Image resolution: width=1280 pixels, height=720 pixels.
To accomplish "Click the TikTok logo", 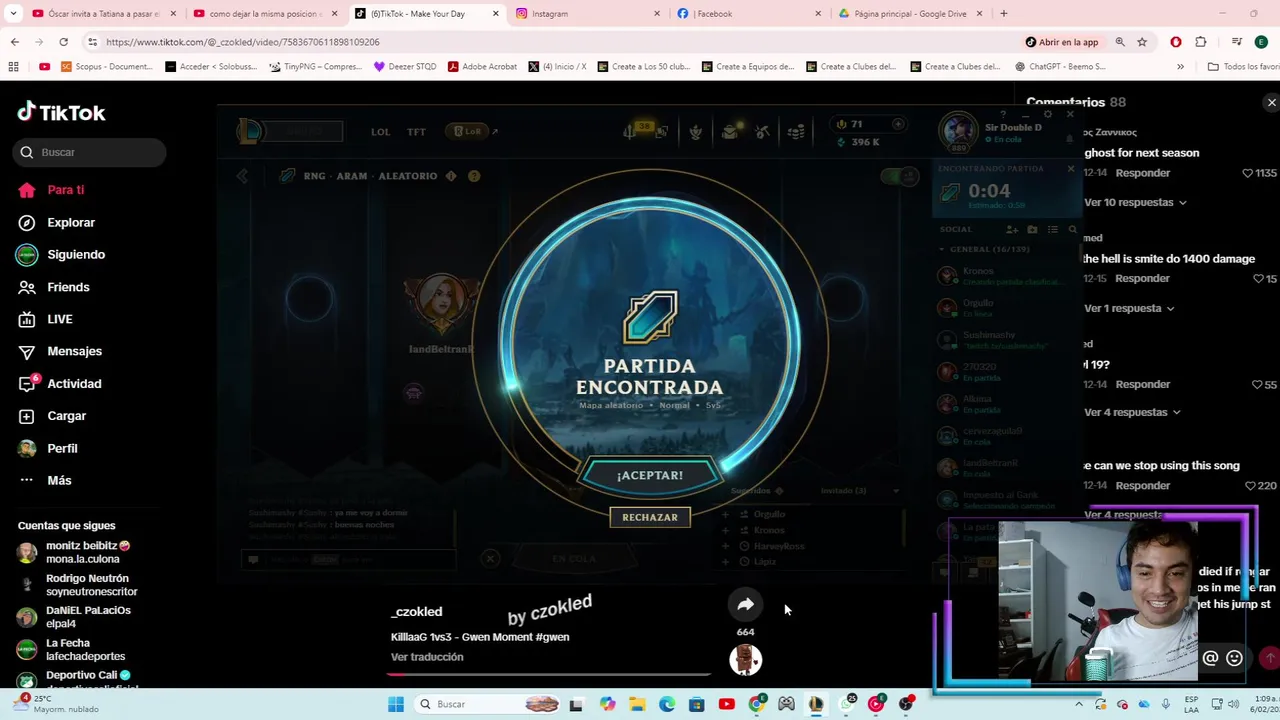I will [61, 112].
